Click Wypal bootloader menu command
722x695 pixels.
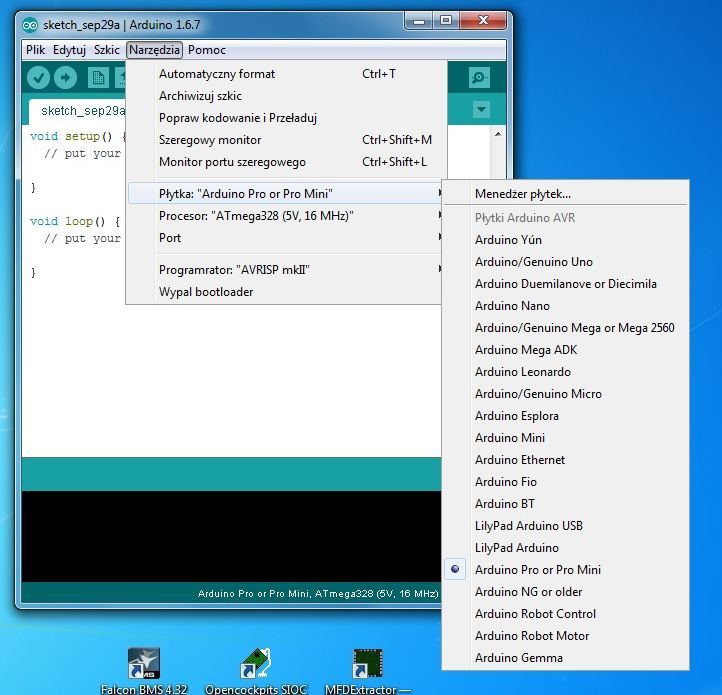click(x=206, y=292)
